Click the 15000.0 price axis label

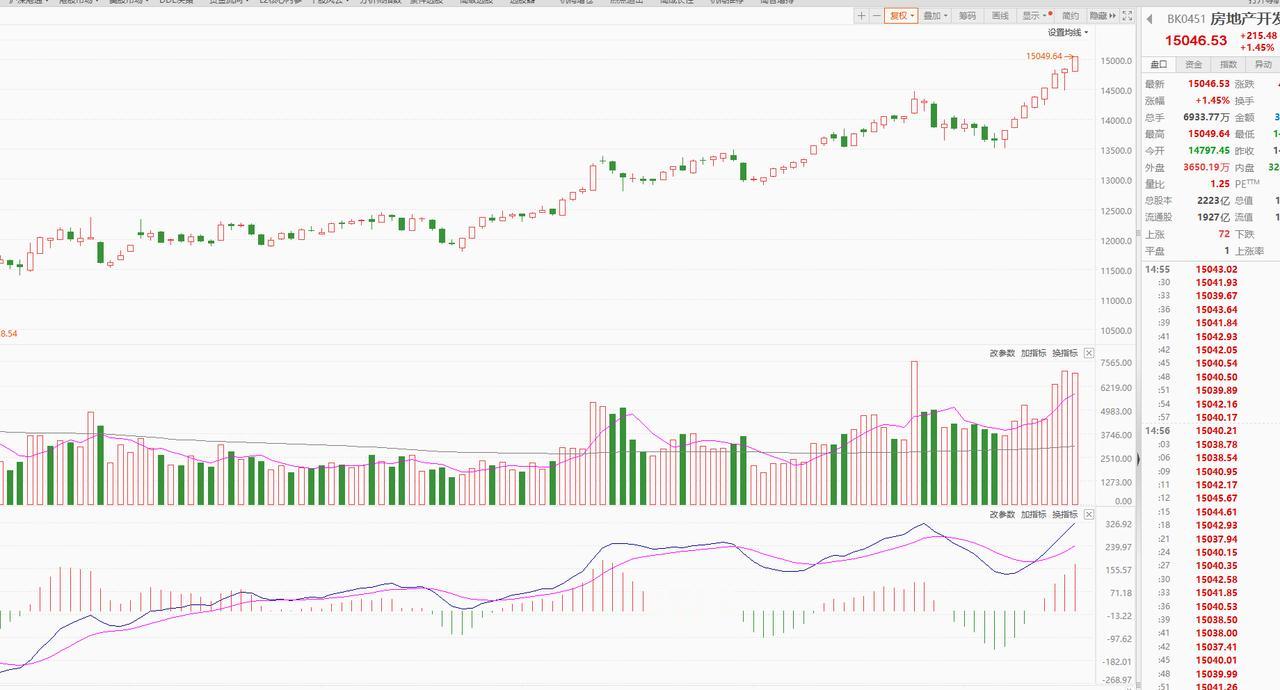click(1115, 61)
